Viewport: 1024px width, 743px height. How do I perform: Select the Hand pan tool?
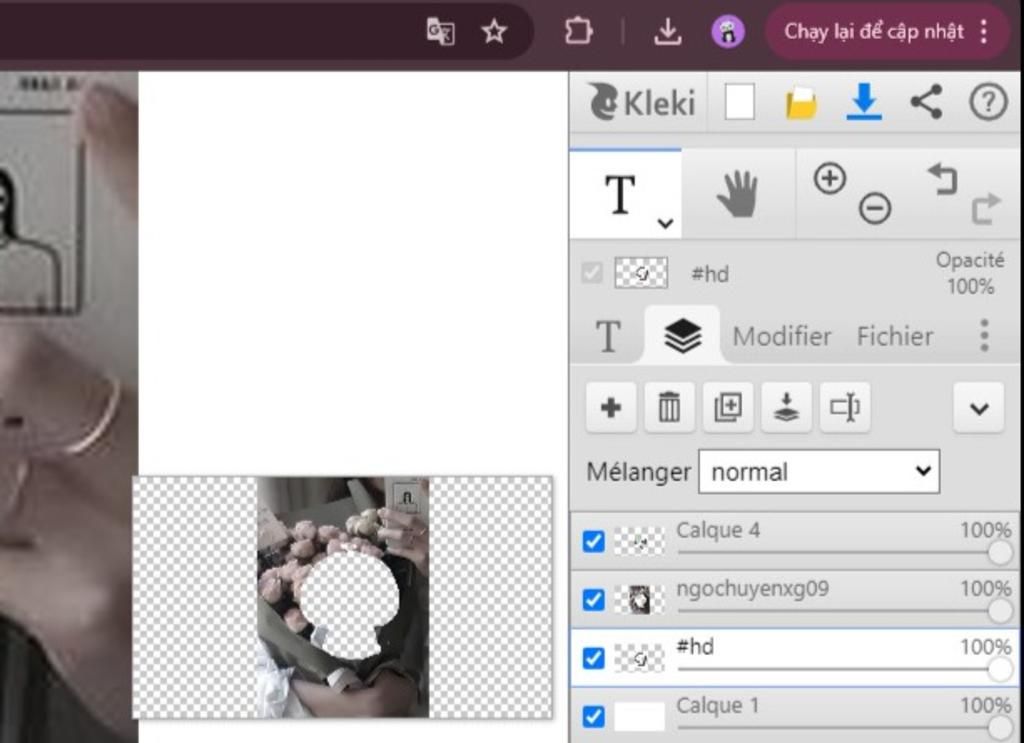coord(738,195)
